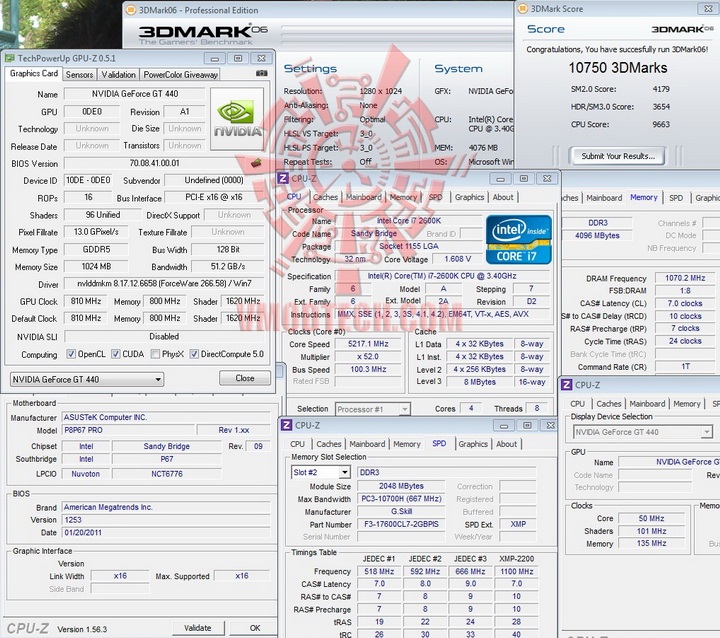The height and width of the screenshot is (638, 720).
Task: Enable the PhysX checkbox
Action: tap(155, 354)
